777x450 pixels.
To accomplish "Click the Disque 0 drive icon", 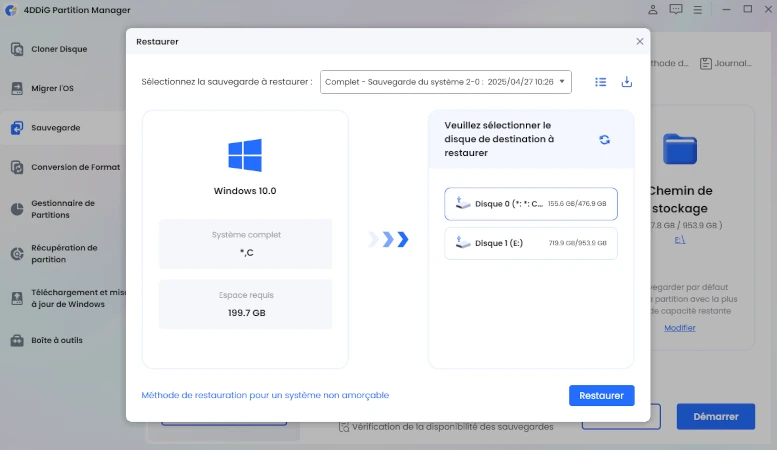I will coord(462,203).
